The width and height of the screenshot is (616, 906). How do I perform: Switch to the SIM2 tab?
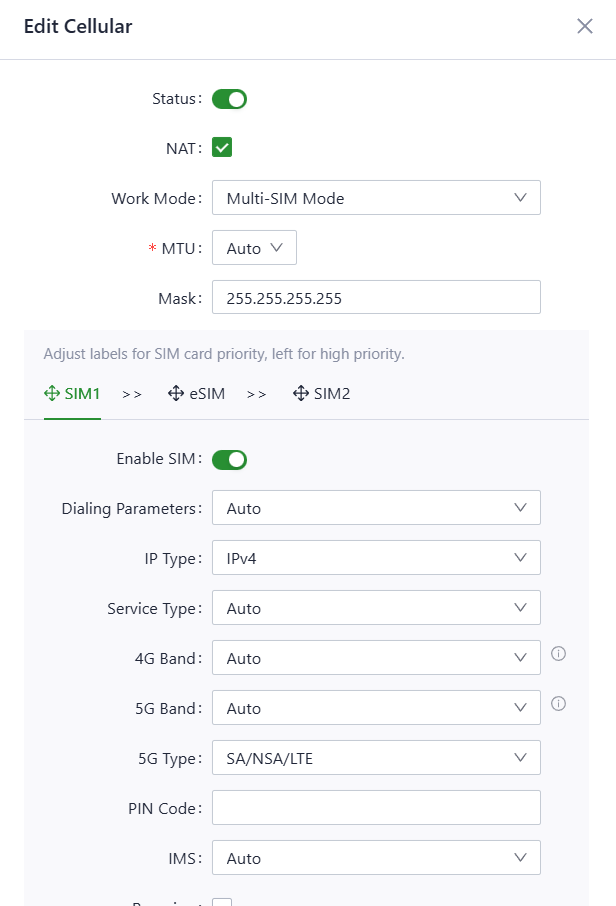pyautogui.click(x=331, y=394)
